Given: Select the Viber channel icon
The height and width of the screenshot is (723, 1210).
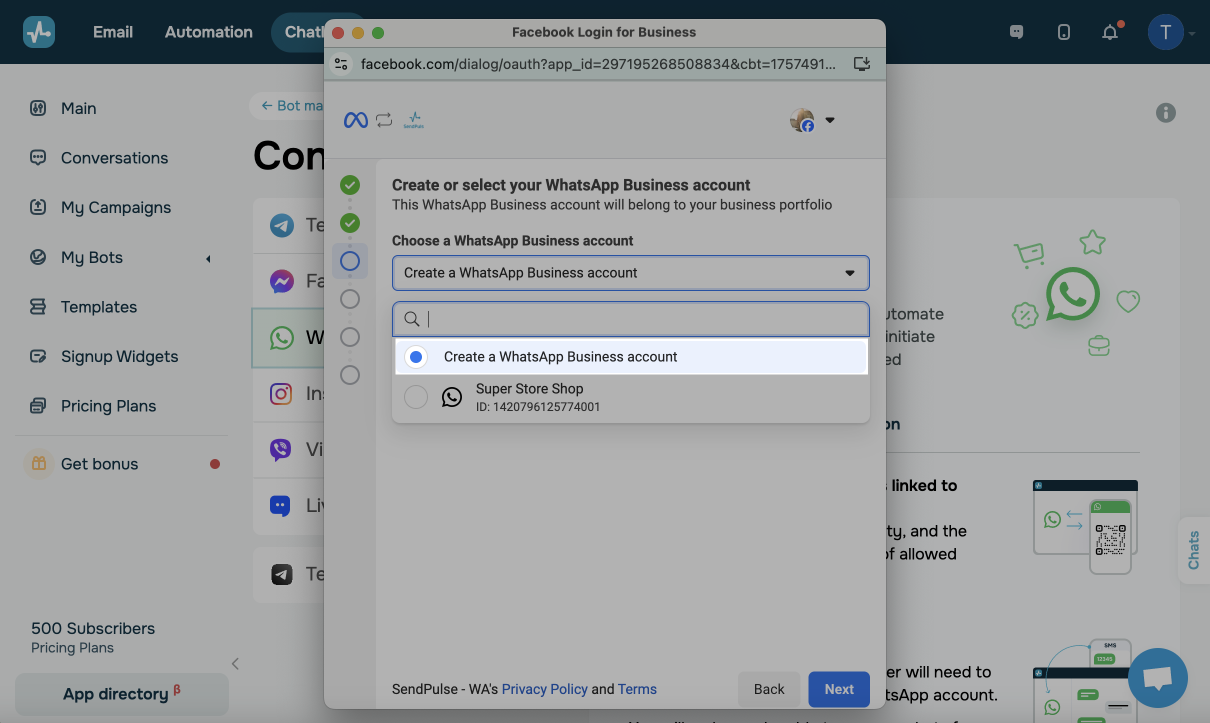Looking at the screenshot, I should pos(282,449).
